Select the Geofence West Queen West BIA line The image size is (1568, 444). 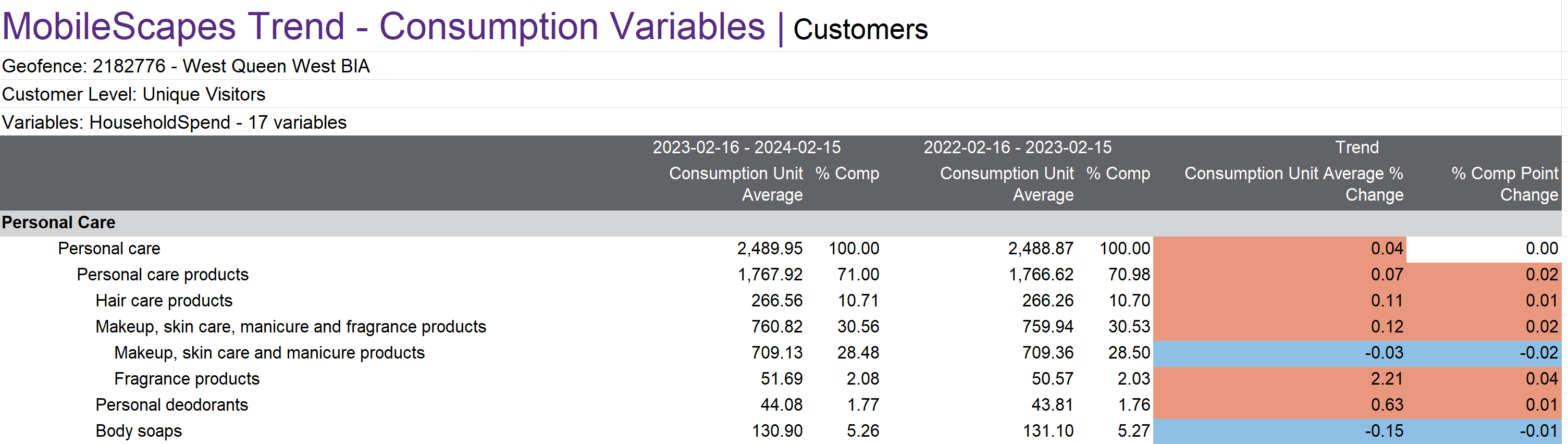pos(186,66)
